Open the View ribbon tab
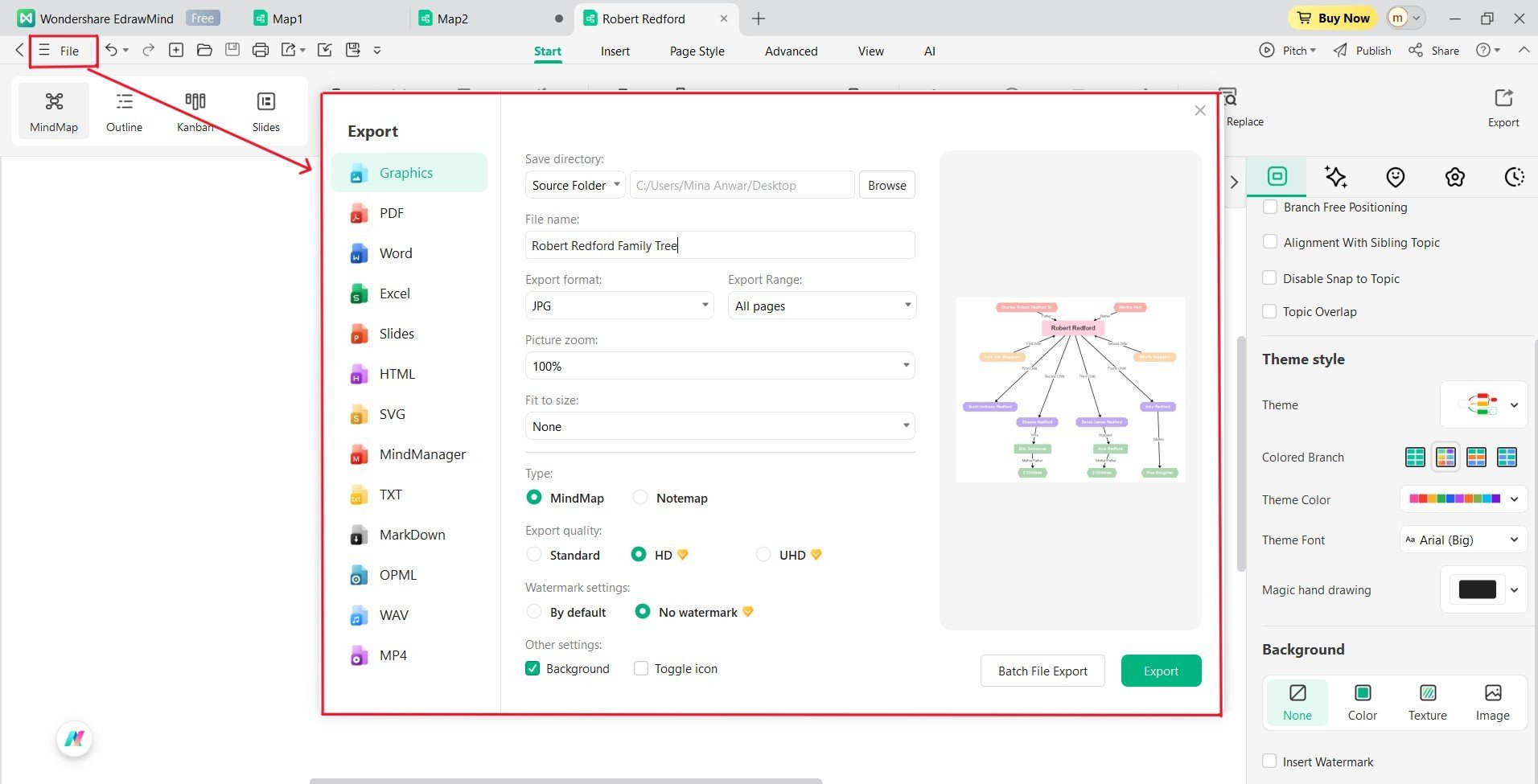1538x784 pixels. click(871, 51)
